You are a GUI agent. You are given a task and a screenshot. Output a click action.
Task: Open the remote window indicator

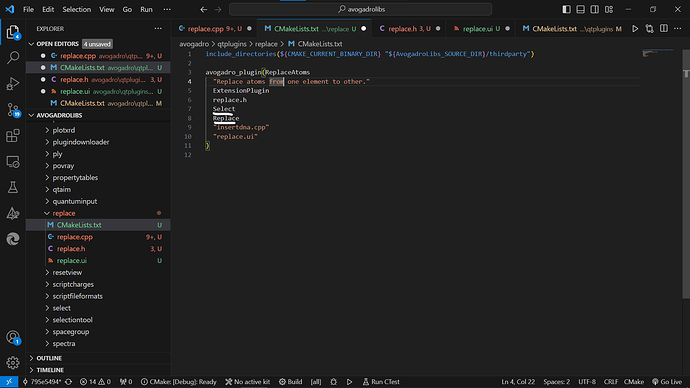[9, 382]
